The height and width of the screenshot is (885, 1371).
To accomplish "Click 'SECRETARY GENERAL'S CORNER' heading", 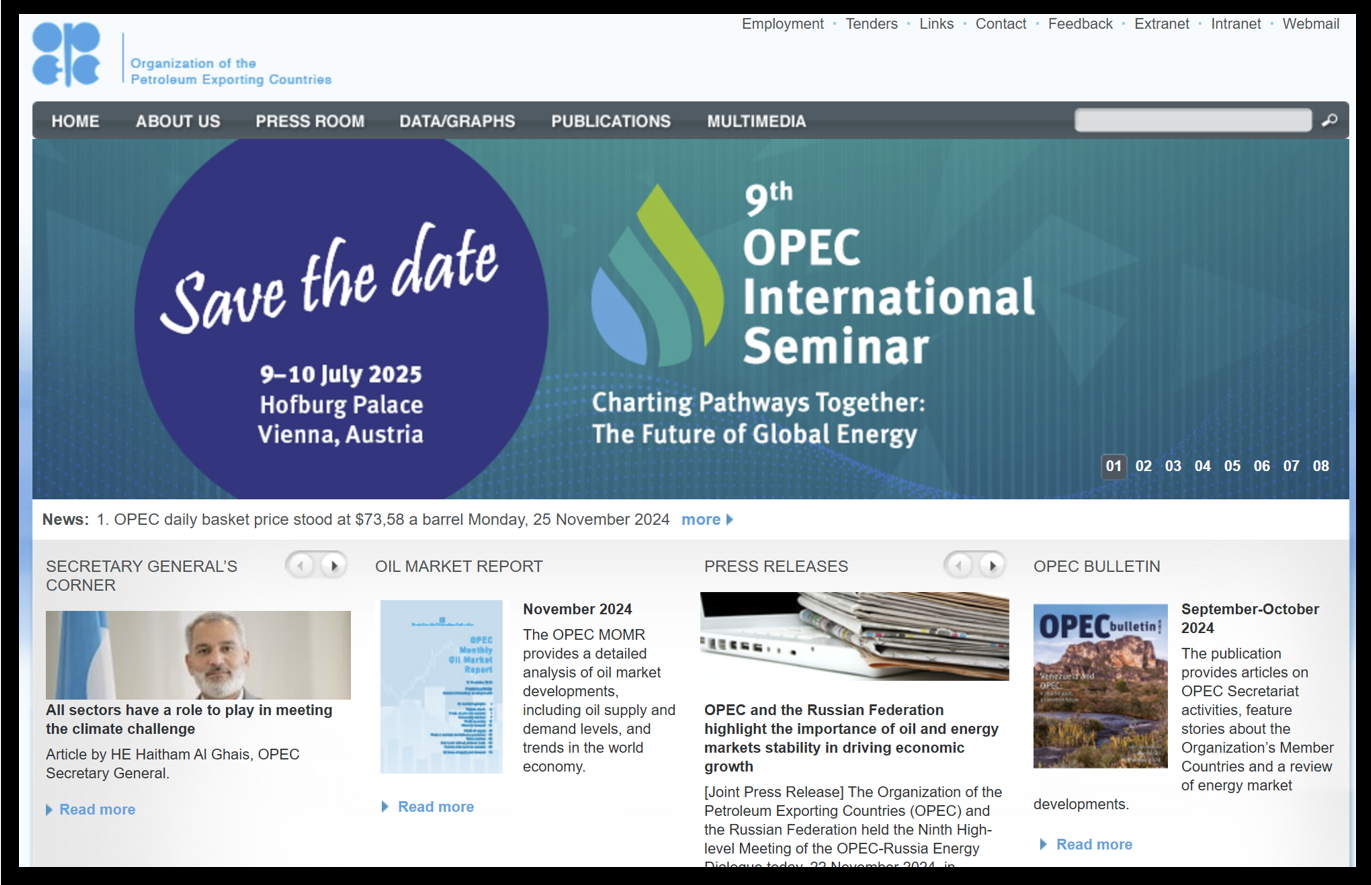I will [142, 575].
